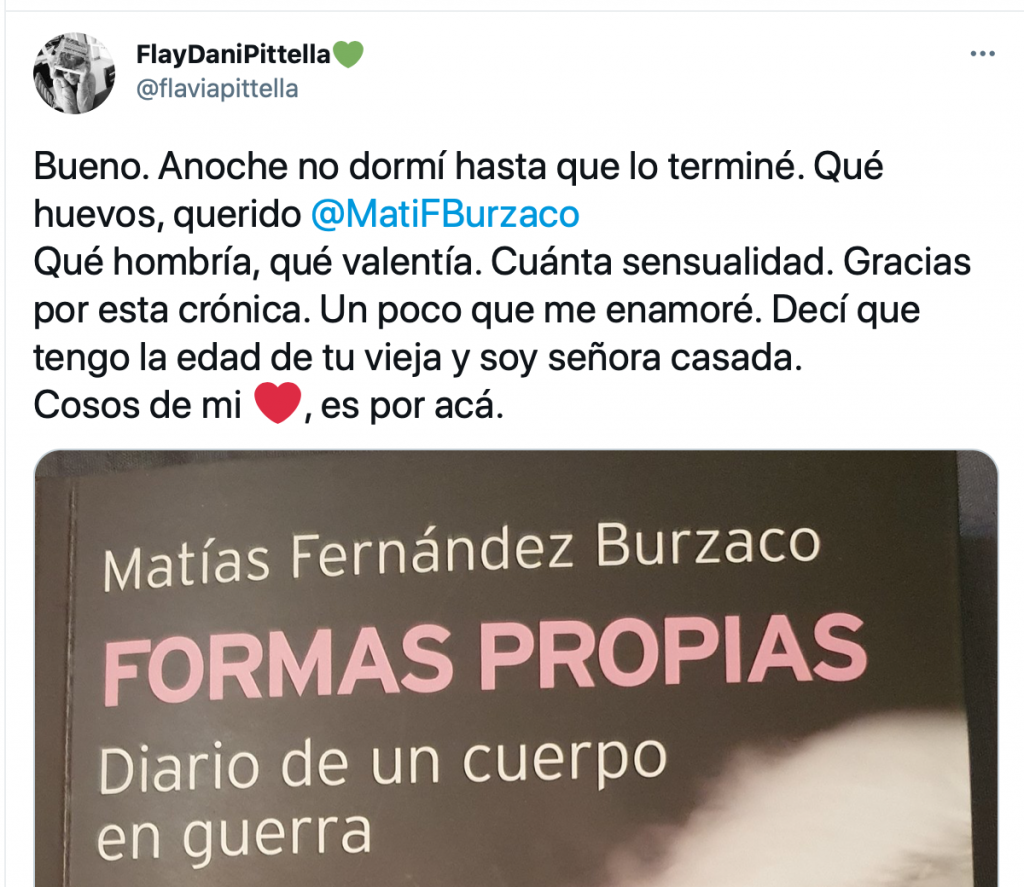Click the subtitle line 'Diario de un cuerpo'
The height and width of the screenshot is (887, 1024).
click(383, 764)
